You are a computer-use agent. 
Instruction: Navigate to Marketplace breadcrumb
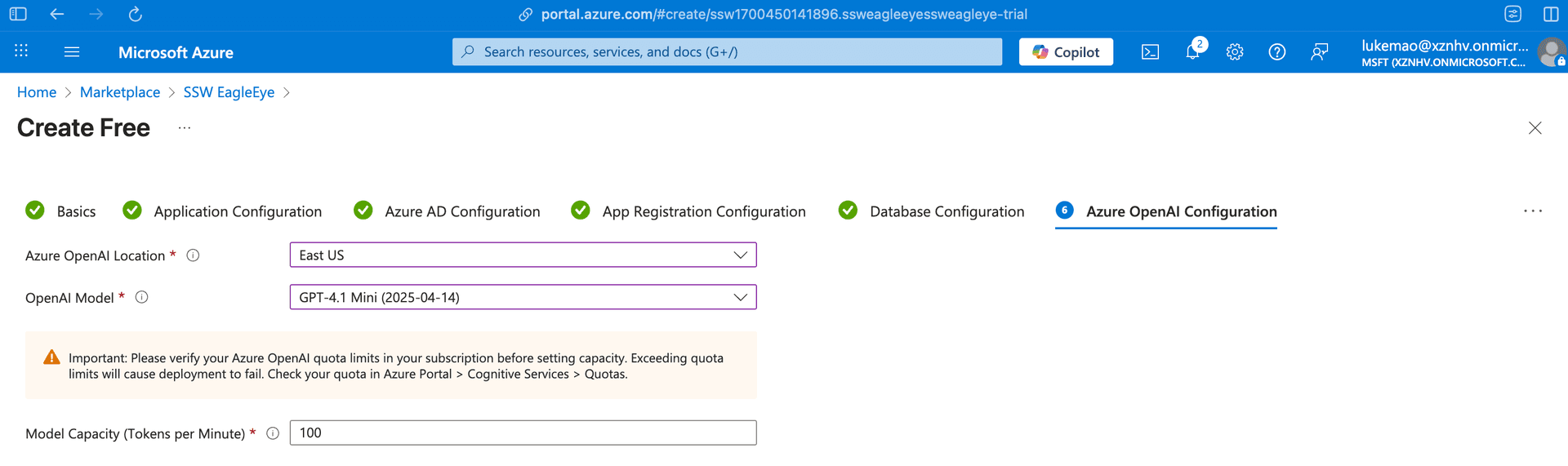(120, 92)
